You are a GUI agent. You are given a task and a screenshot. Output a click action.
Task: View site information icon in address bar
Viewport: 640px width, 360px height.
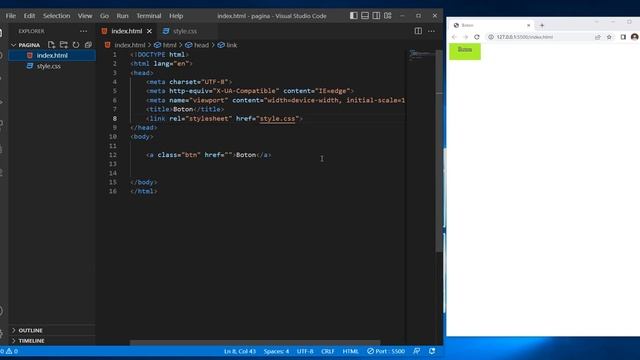(491, 37)
